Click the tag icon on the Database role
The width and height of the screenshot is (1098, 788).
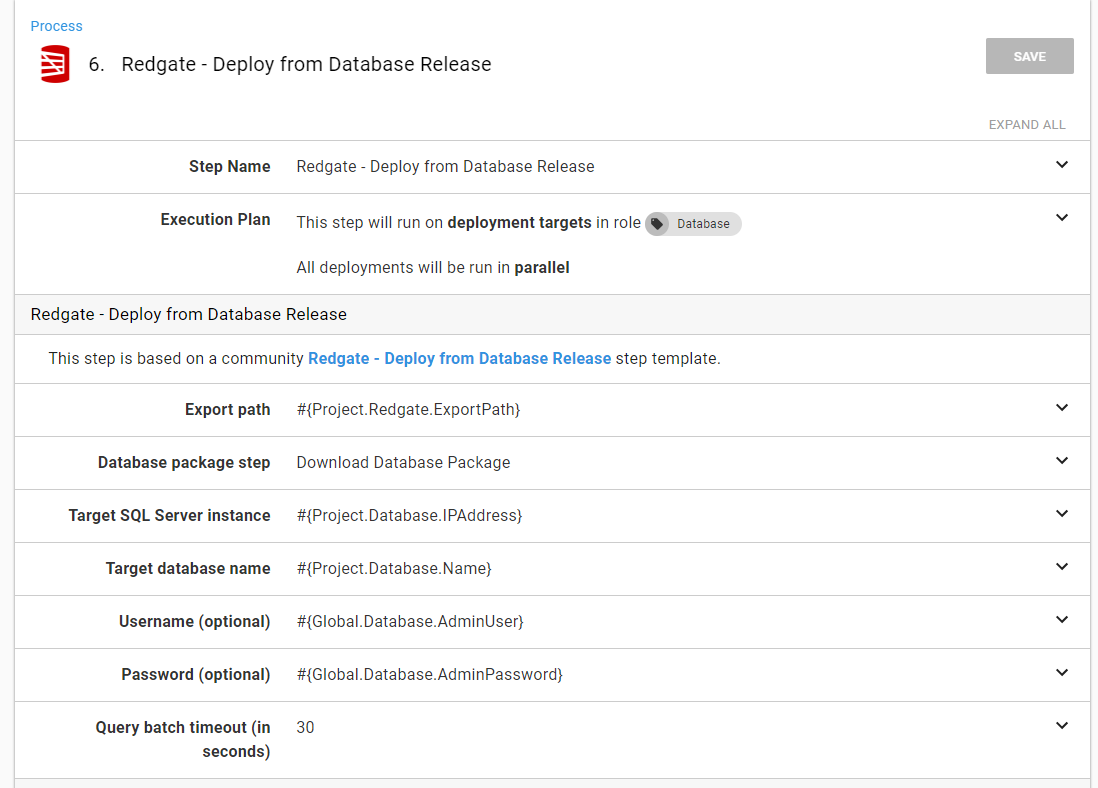(x=657, y=224)
